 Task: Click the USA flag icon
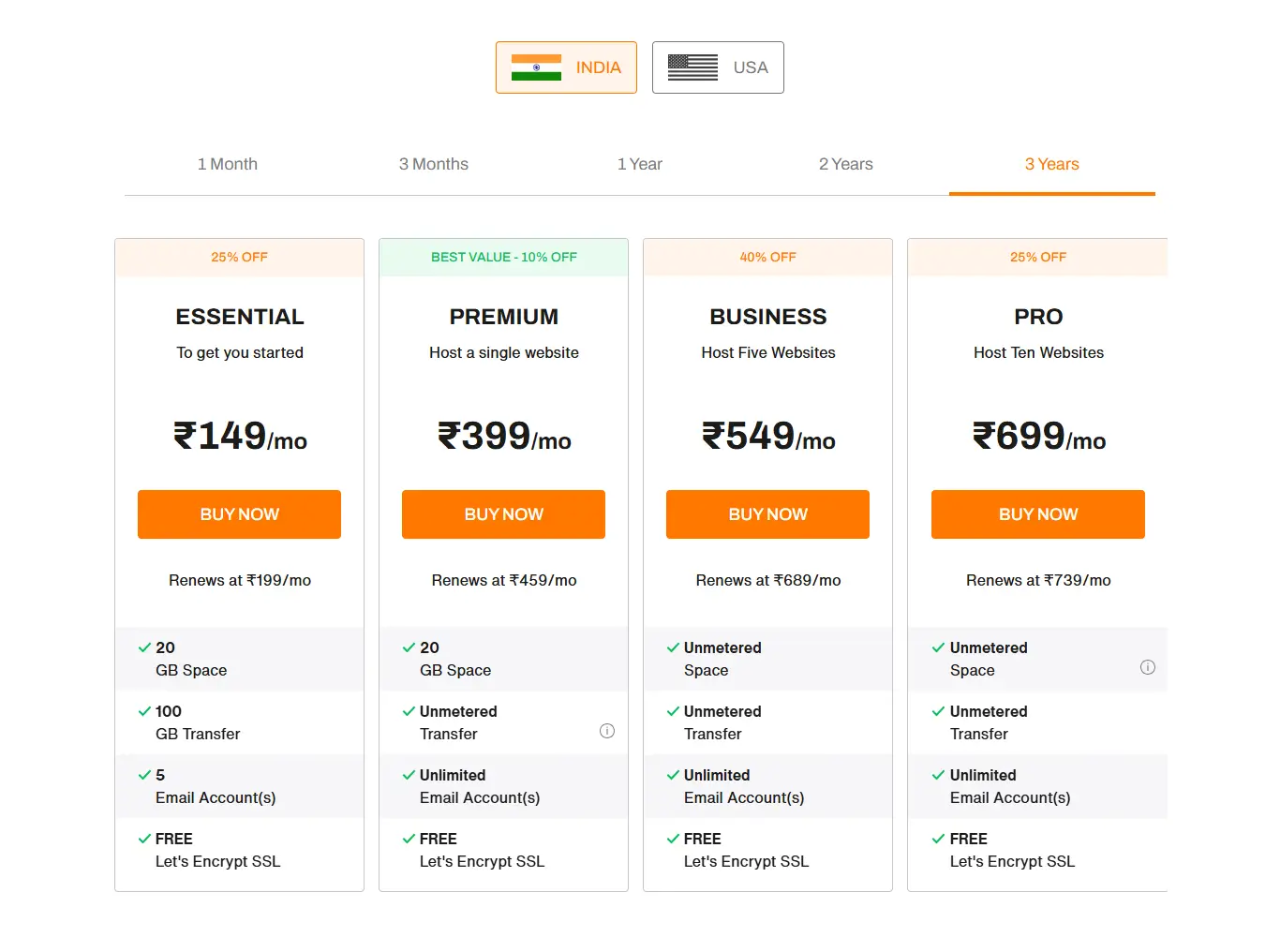692,67
